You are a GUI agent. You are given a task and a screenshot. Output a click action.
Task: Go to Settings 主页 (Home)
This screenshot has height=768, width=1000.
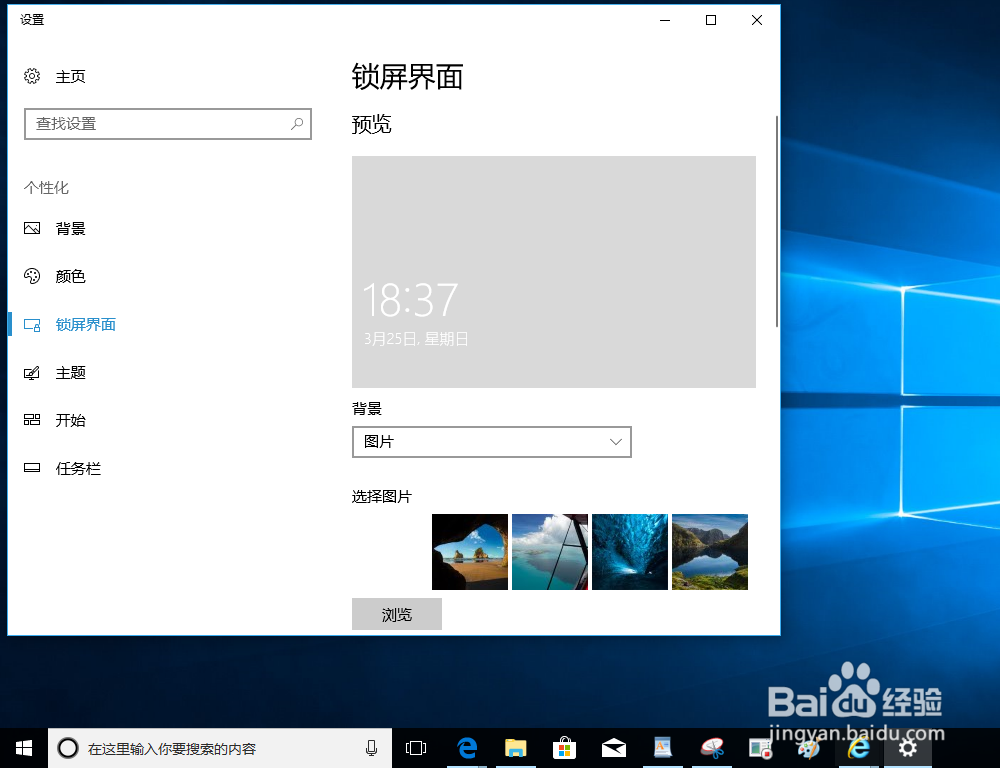click(70, 76)
